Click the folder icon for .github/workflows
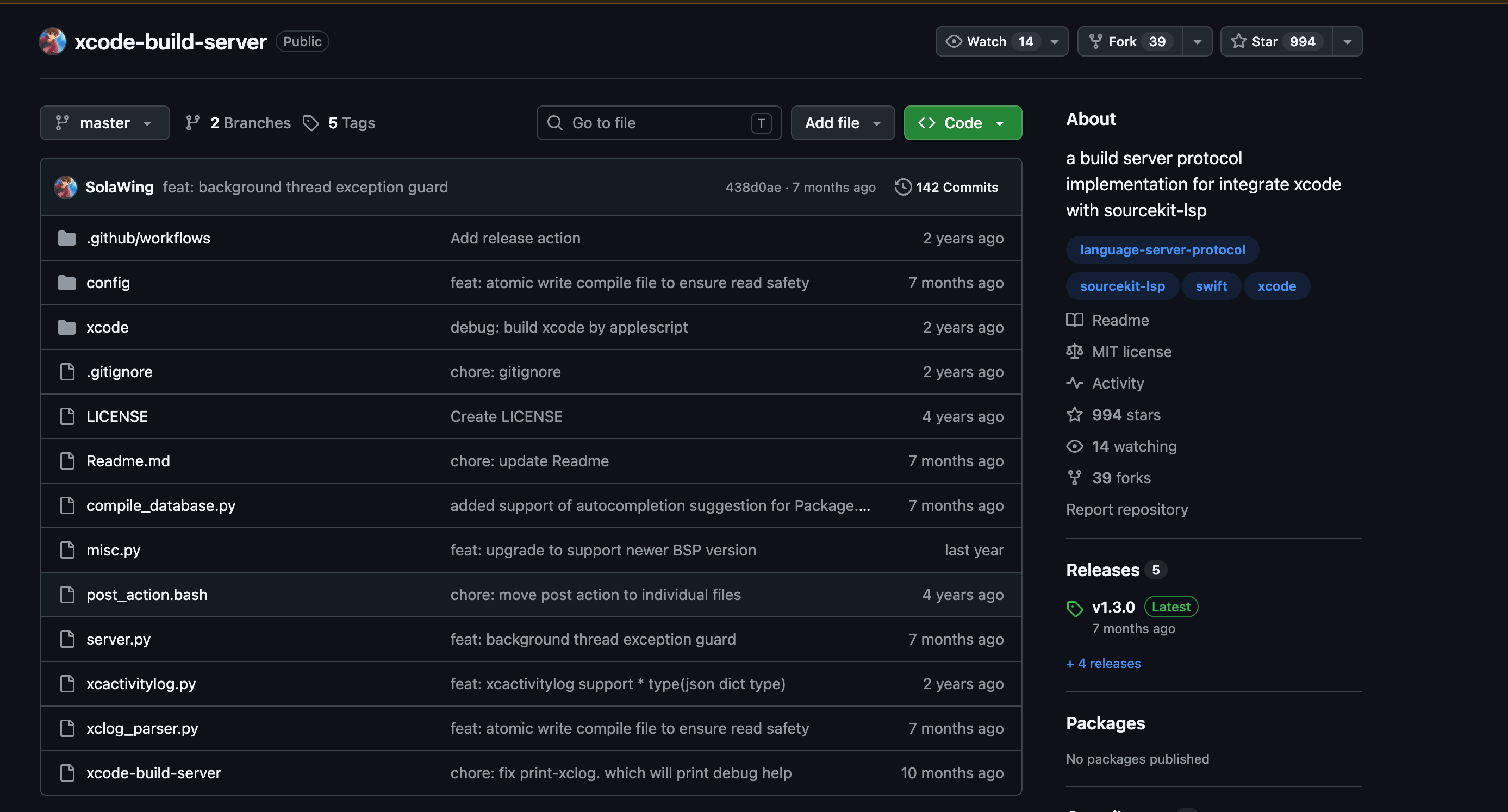Viewport: 1508px width, 812px height. tap(67, 238)
